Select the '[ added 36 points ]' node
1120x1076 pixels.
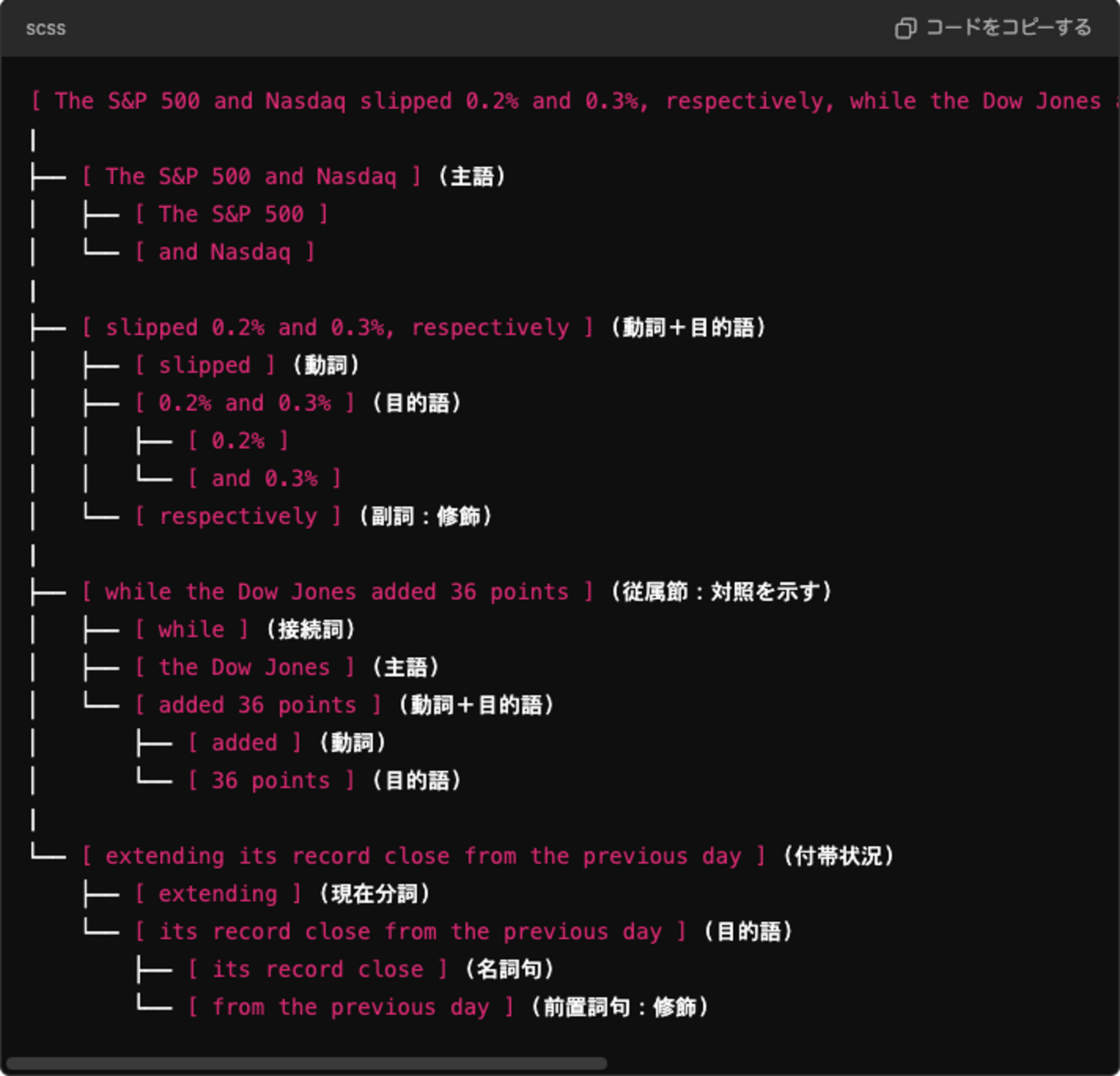coord(258,705)
